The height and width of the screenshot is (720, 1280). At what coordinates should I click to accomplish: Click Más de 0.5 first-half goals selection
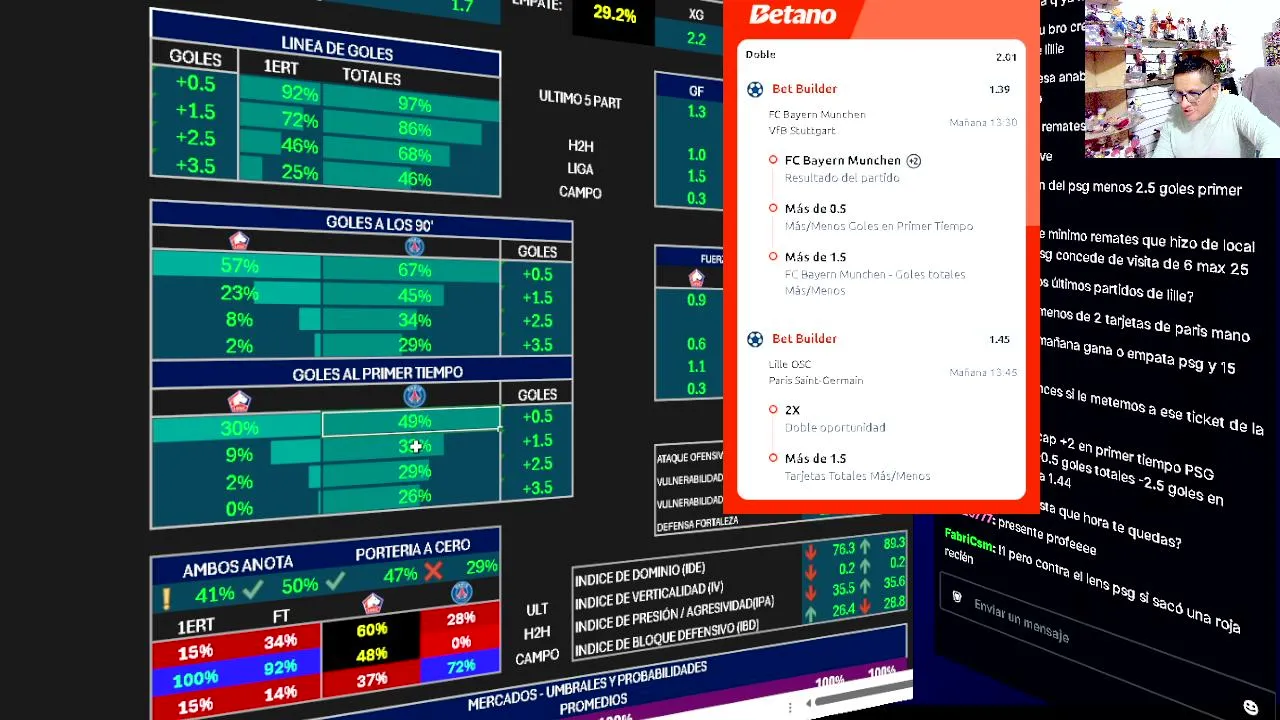[878, 217]
